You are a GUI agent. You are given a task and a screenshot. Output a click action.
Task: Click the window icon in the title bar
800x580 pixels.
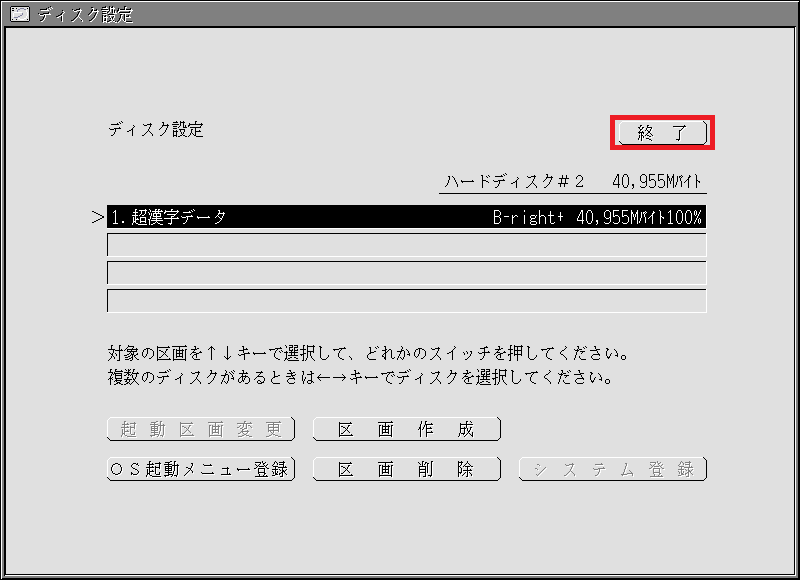click(x=18, y=14)
